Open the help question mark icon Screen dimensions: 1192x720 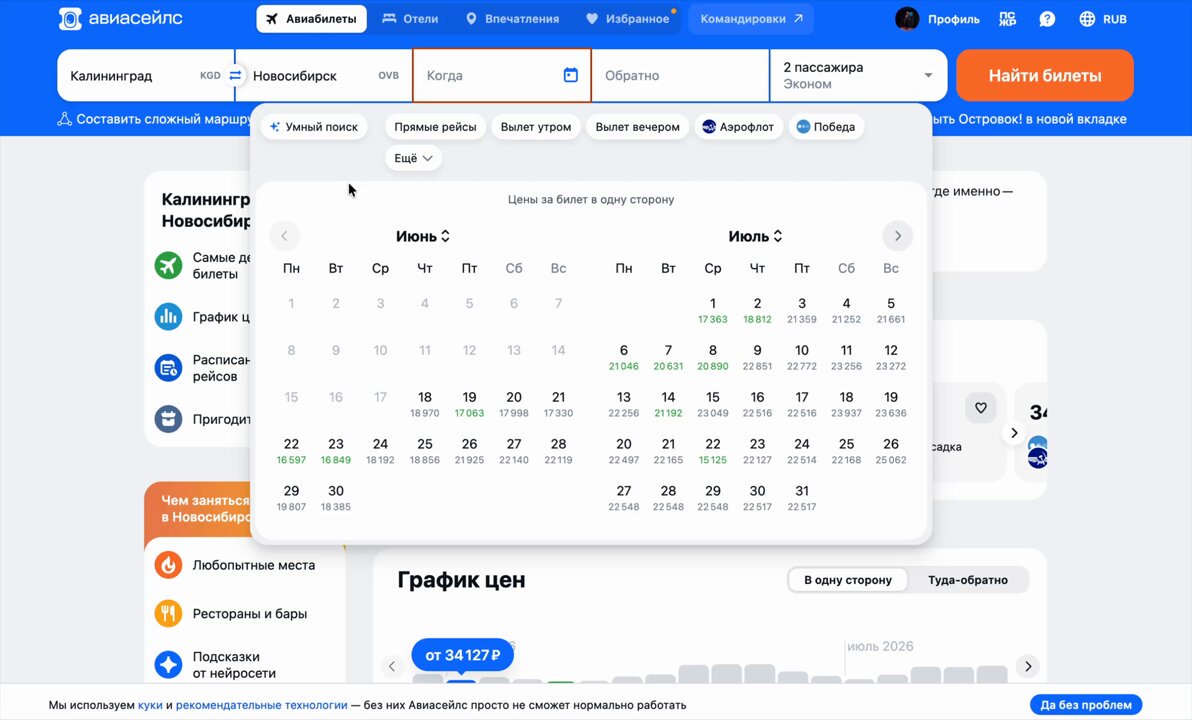(1047, 19)
